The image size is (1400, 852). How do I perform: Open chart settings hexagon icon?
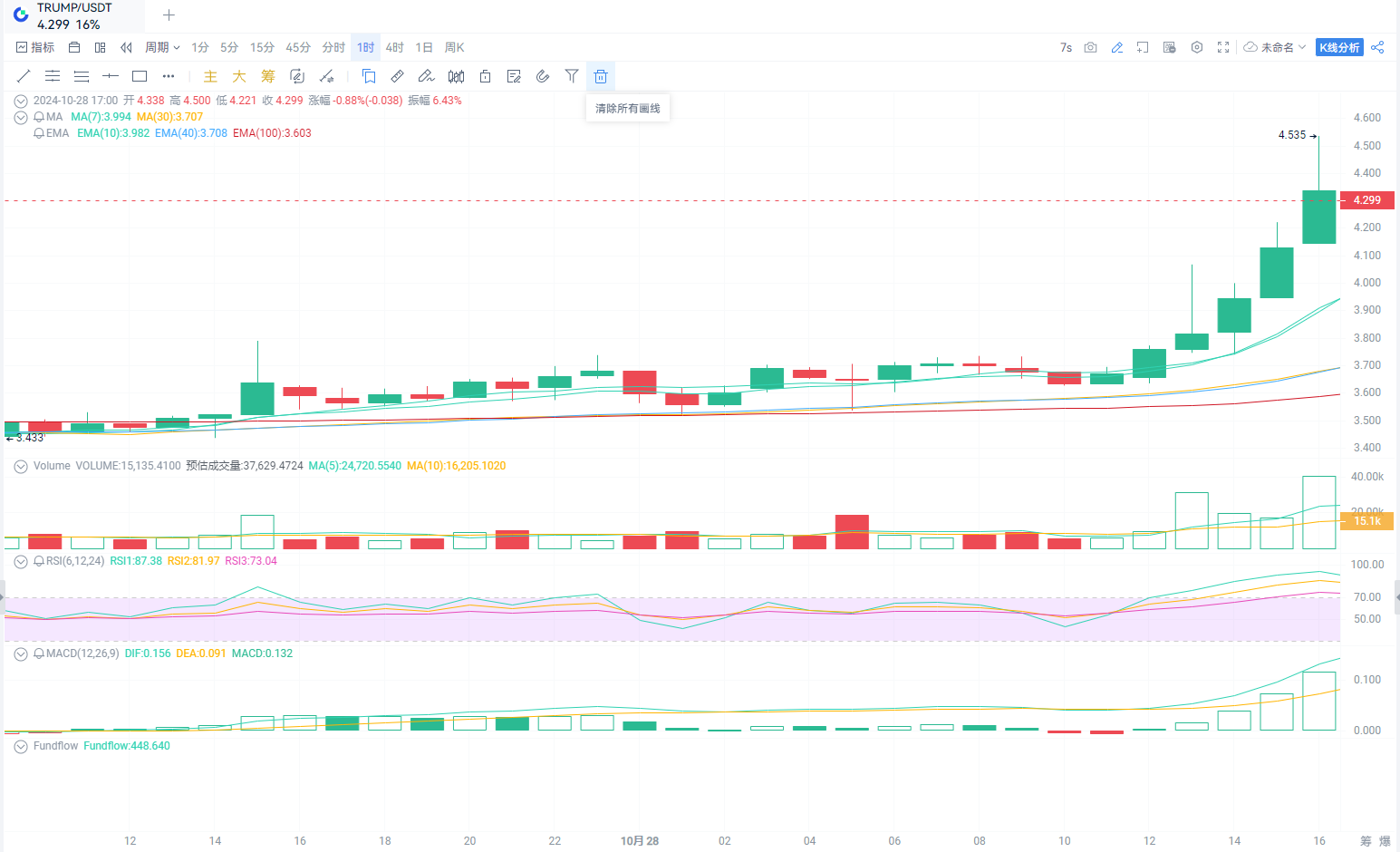coord(1197,47)
